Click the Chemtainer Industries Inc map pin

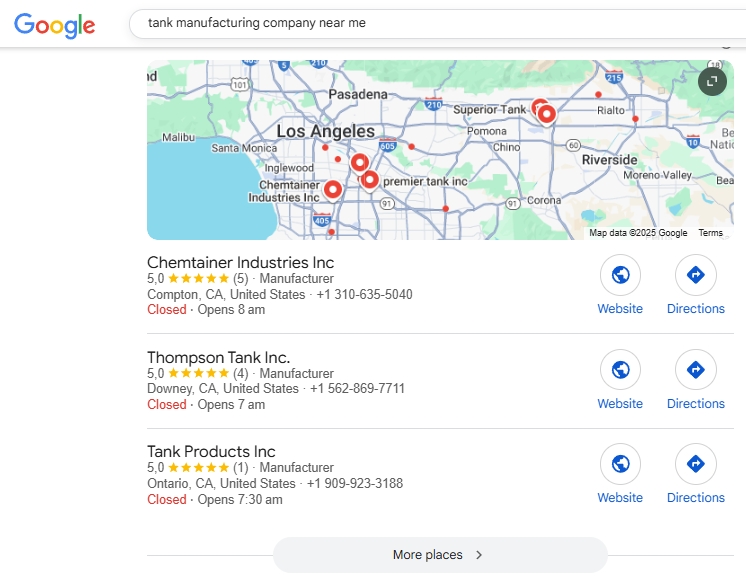tap(333, 188)
